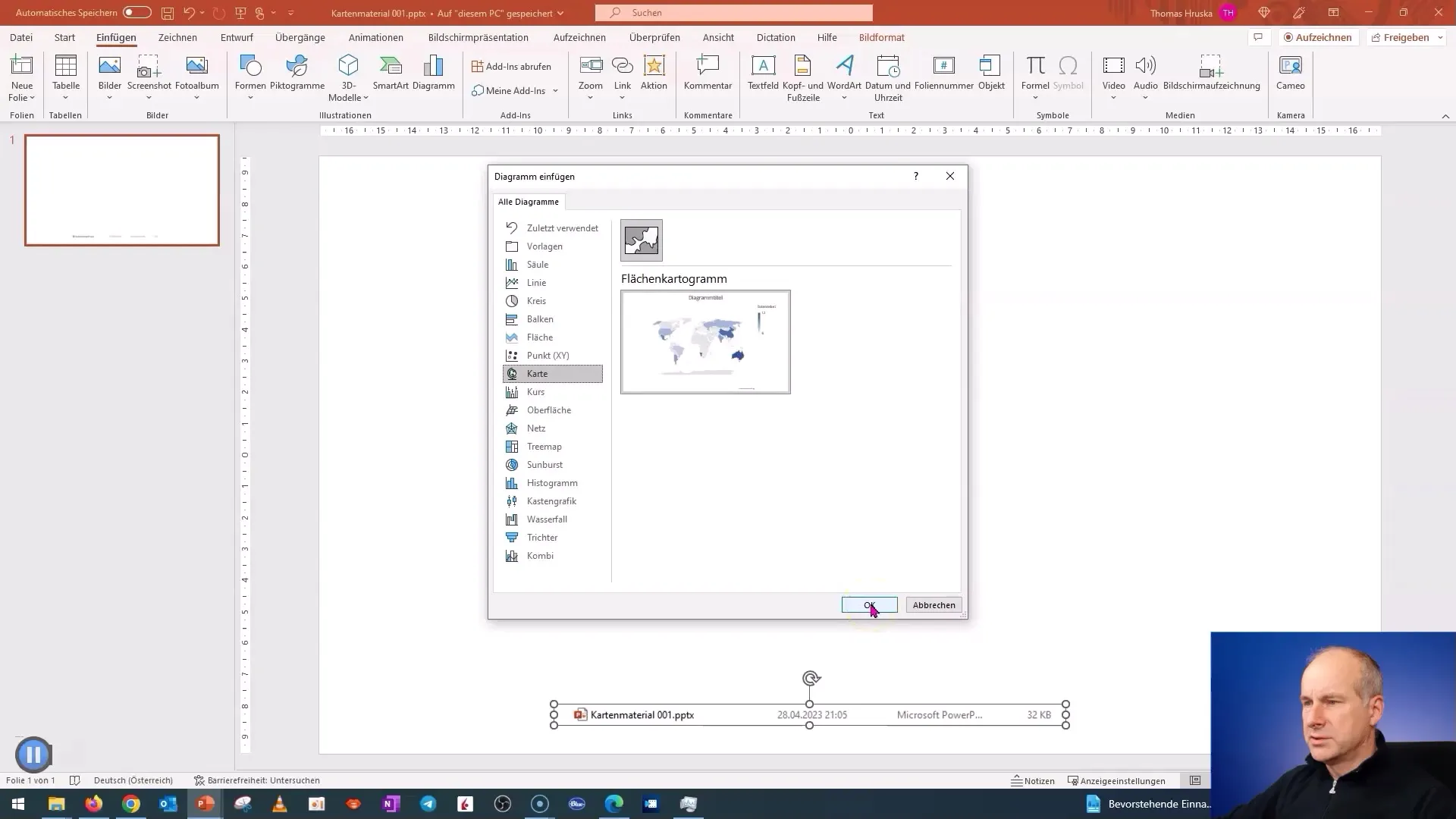Click Barrierefreiheit: Untersuchen in status bar
Screen dimensions: 1456x819
click(x=256, y=780)
